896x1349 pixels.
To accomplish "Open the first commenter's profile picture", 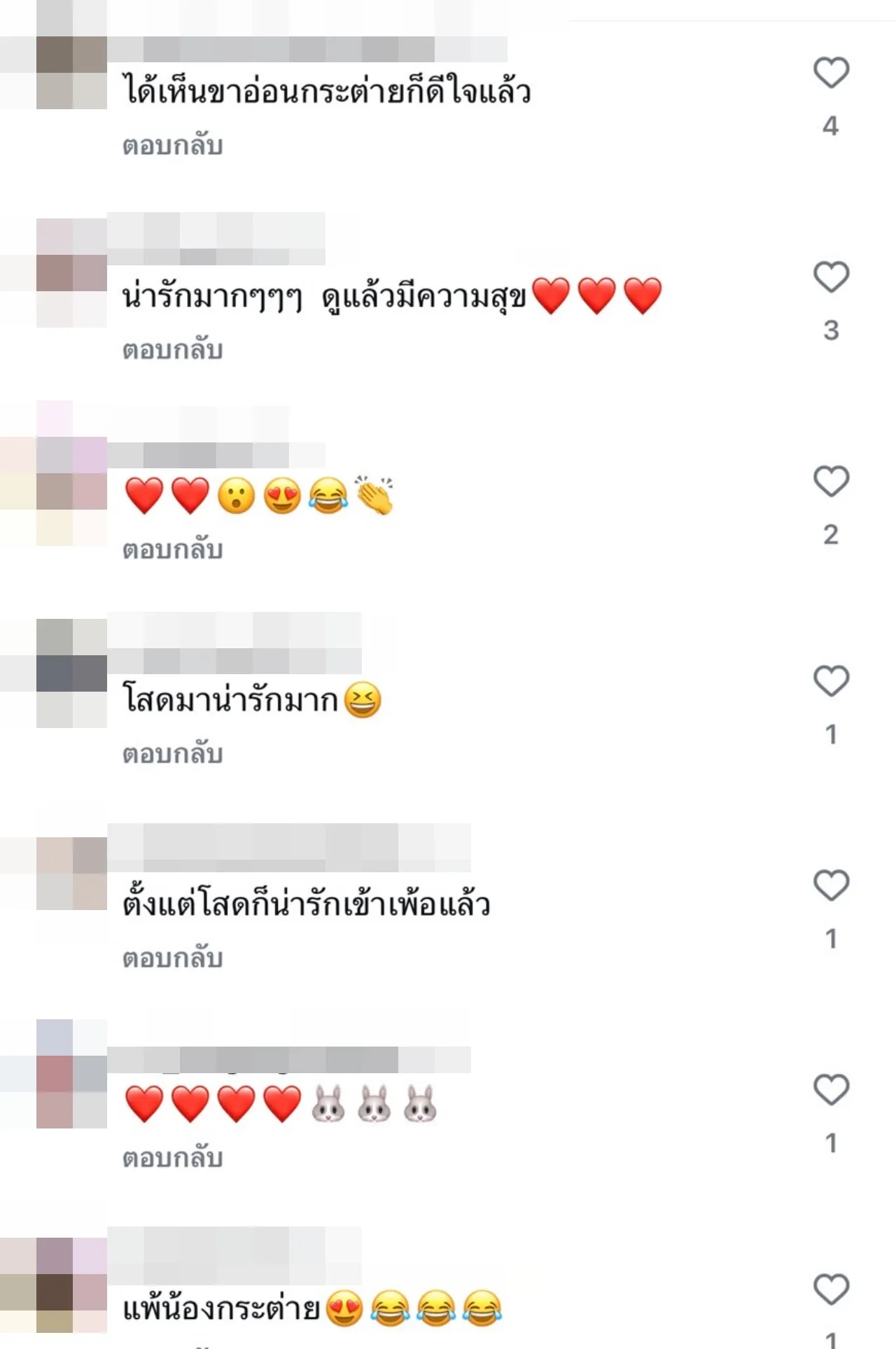I will click(x=71, y=73).
